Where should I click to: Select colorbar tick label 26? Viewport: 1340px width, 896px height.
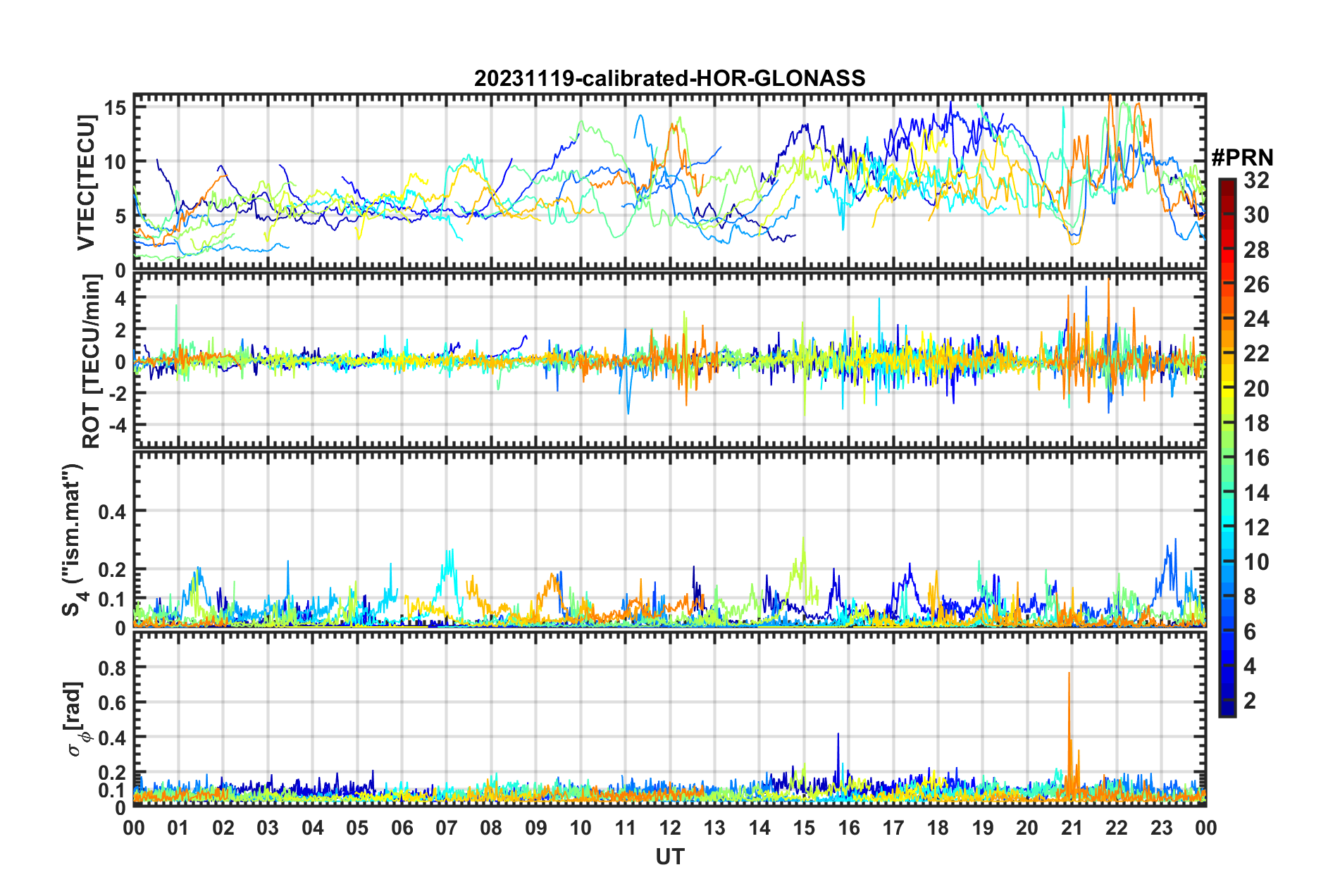(1256, 285)
